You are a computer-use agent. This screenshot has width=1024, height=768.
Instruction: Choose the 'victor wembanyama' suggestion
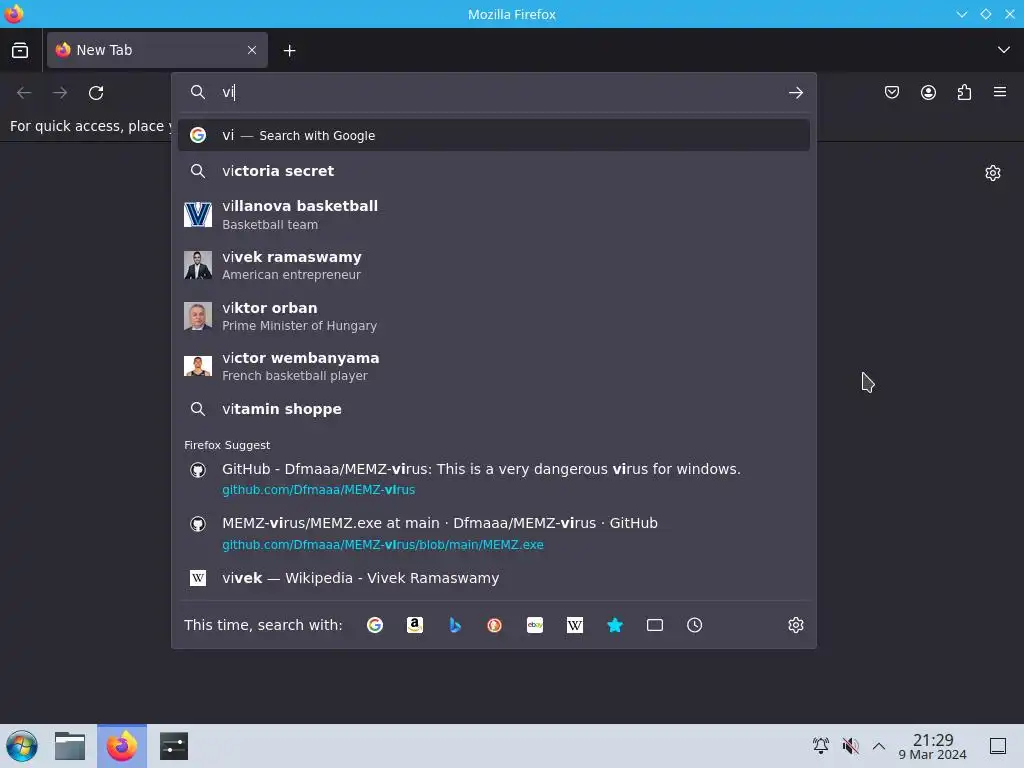pyautogui.click(x=494, y=366)
